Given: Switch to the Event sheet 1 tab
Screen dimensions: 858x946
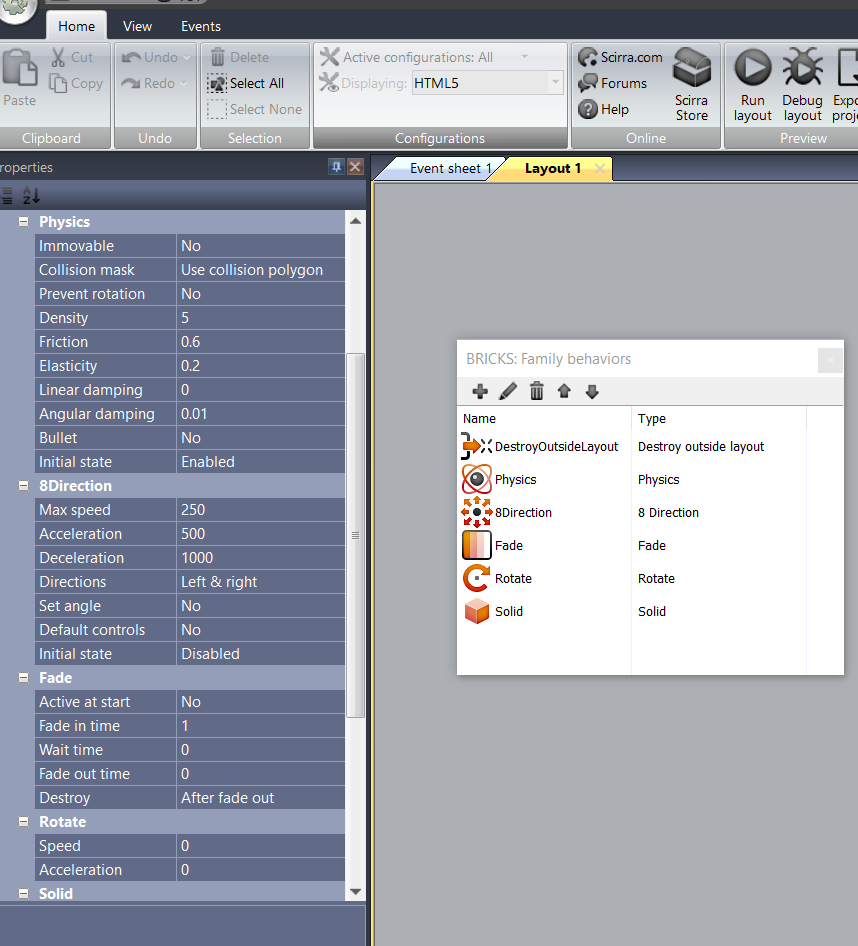Looking at the screenshot, I should pos(450,168).
